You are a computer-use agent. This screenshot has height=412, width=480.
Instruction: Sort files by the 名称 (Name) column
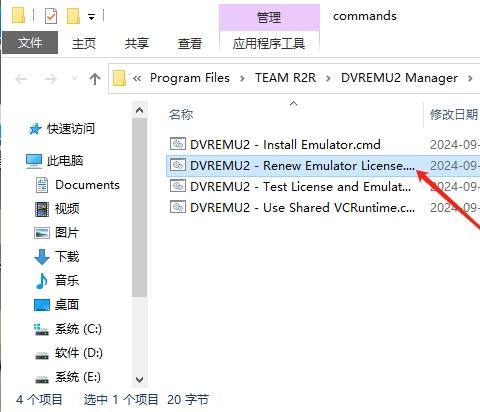click(181, 115)
